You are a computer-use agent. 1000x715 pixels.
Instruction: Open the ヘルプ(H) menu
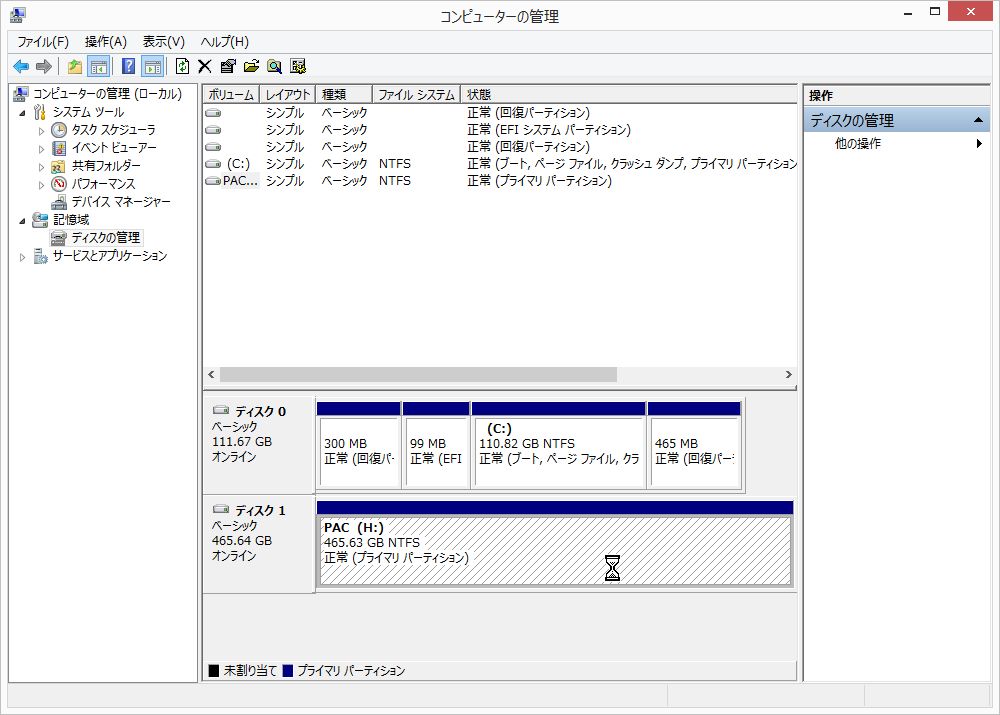pyautogui.click(x=224, y=42)
